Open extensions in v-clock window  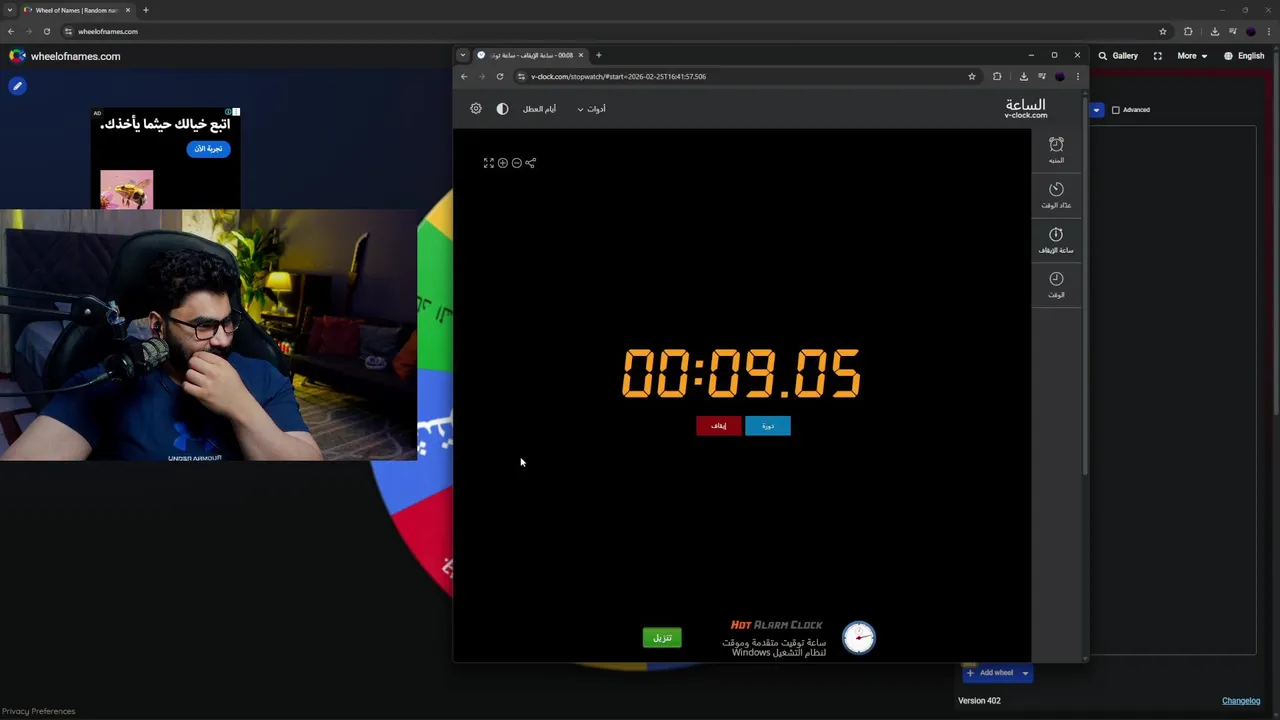pyautogui.click(x=997, y=76)
